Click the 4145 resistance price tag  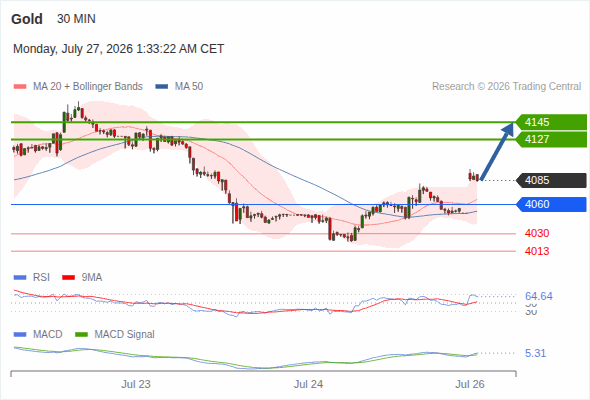coord(551,122)
